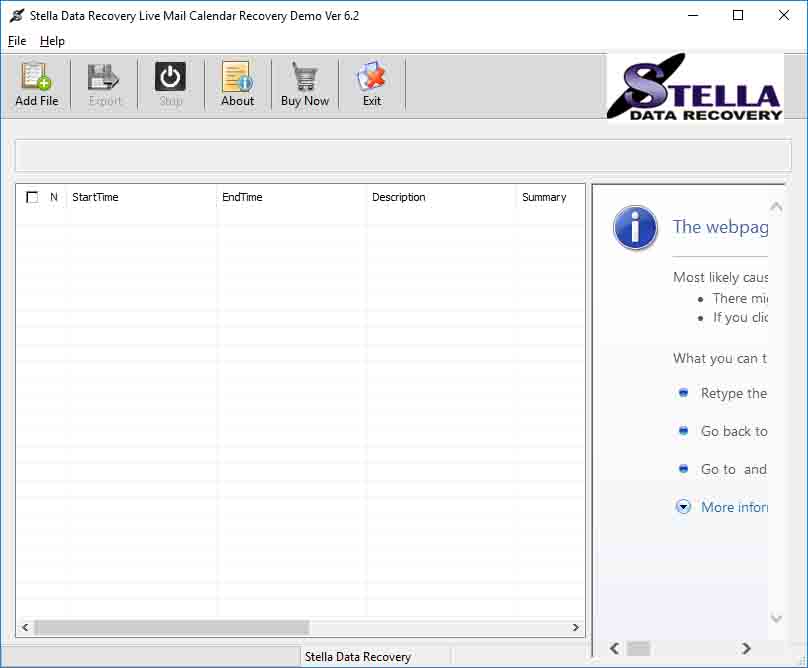
Task: Click the Buy Now shopping cart icon
Action: click(x=304, y=83)
